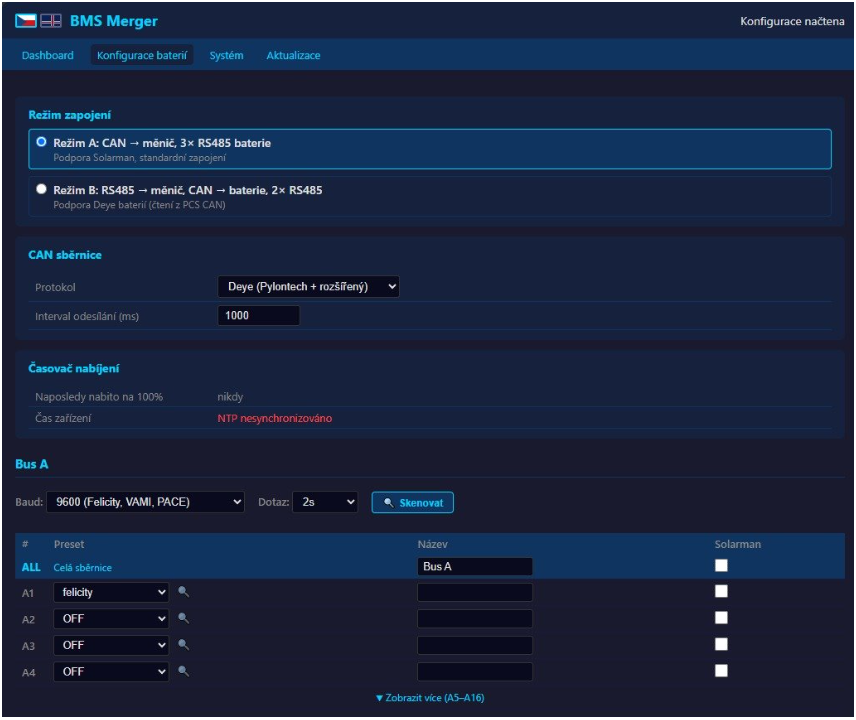Open the Aktualizace tab
This screenshot has height=720, width=856.
pos(293,55)
